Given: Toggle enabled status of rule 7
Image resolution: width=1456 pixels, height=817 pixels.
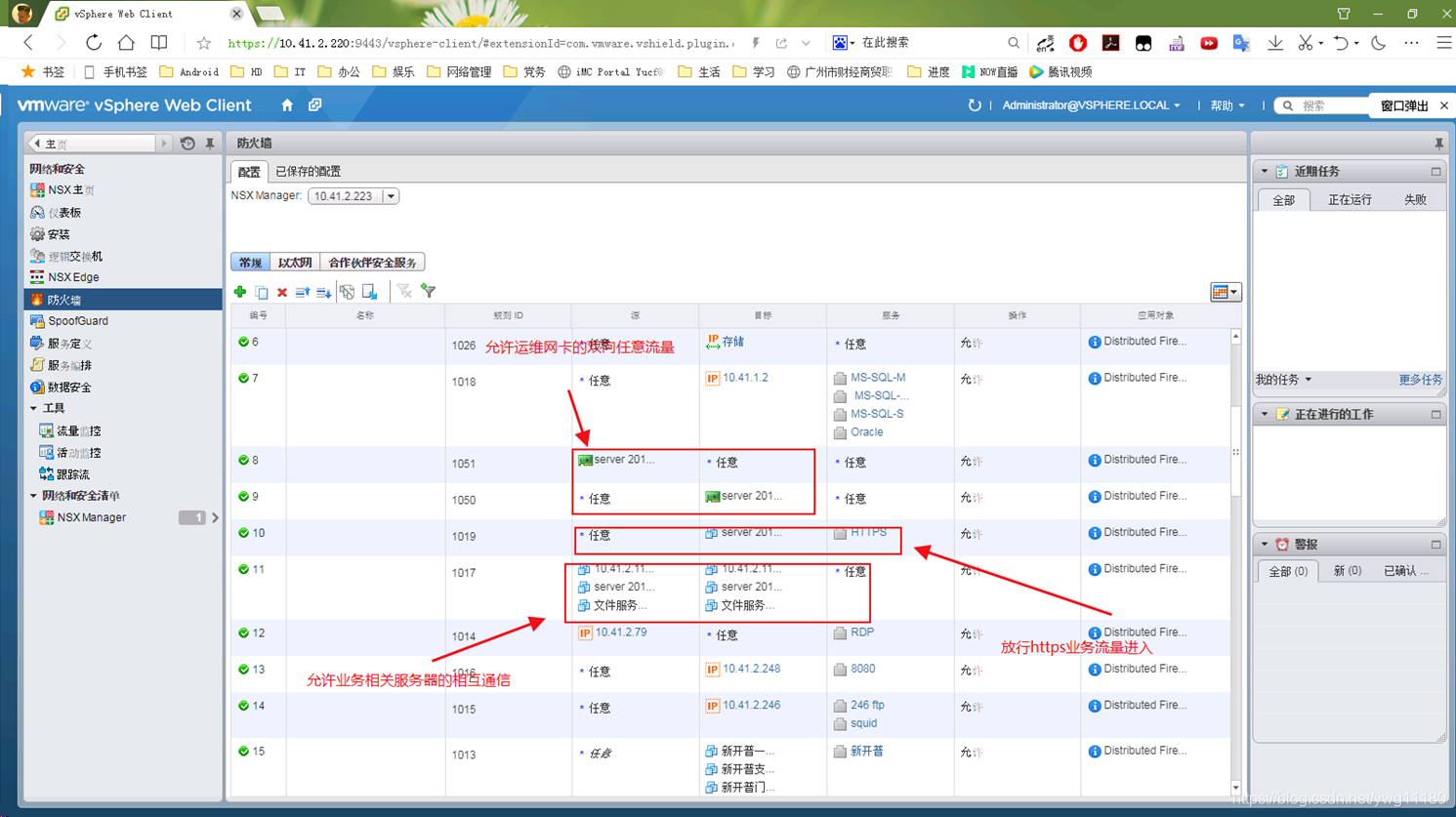Looking at the screenshot, I should click(x=243, y=378).
